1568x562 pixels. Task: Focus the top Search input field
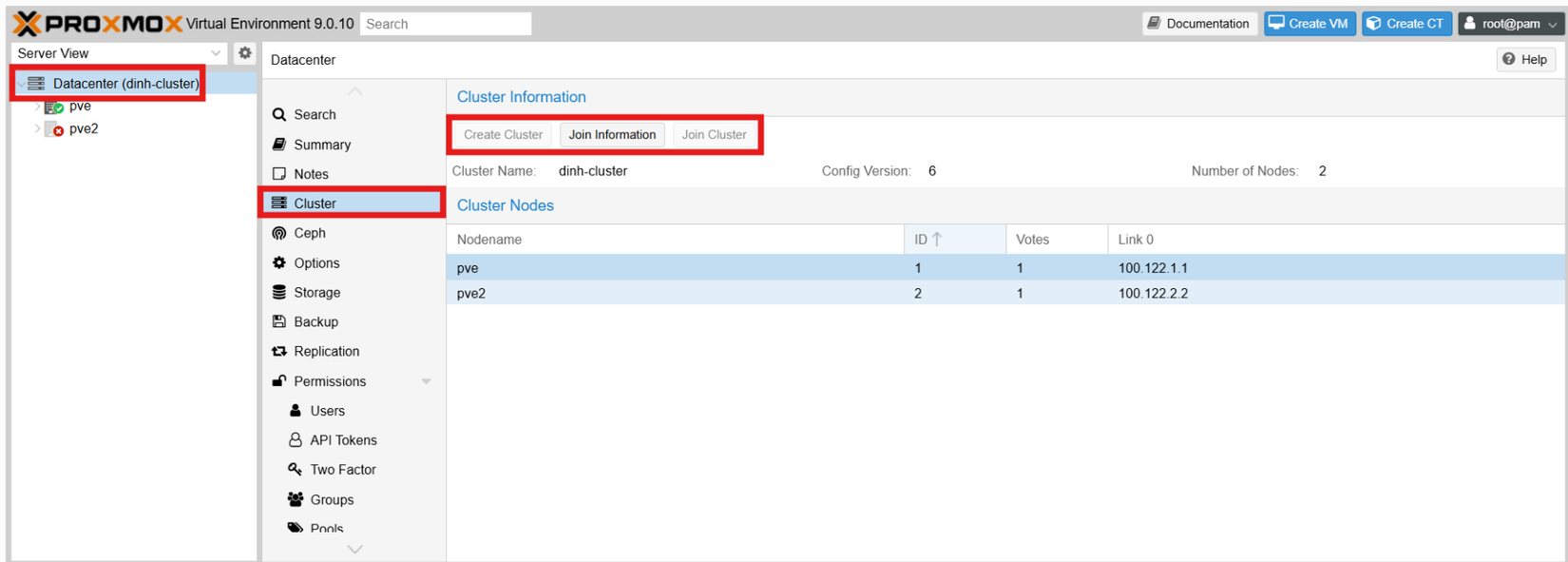446,24
